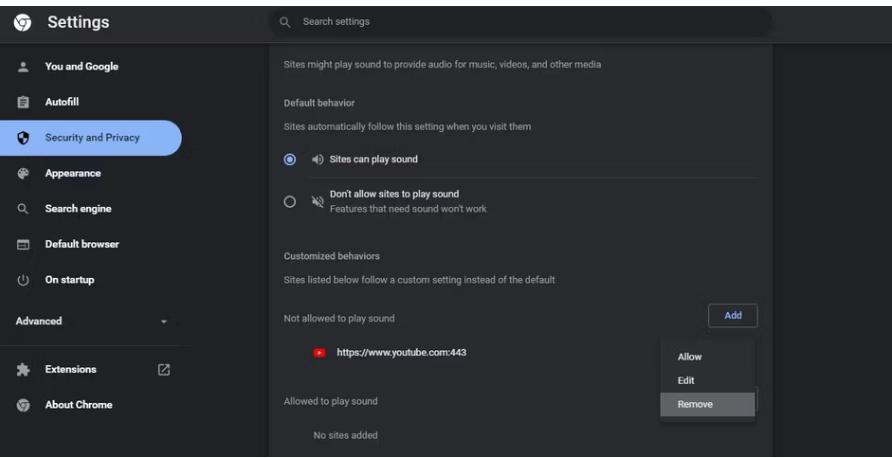Open Extensions link in sidebar
The width and height of the screenshot is (892, 458).
(x=71, y=369)
